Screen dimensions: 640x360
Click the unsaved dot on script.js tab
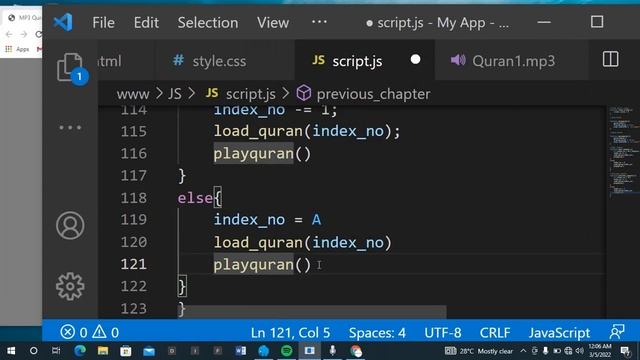(x=416, y=60)
